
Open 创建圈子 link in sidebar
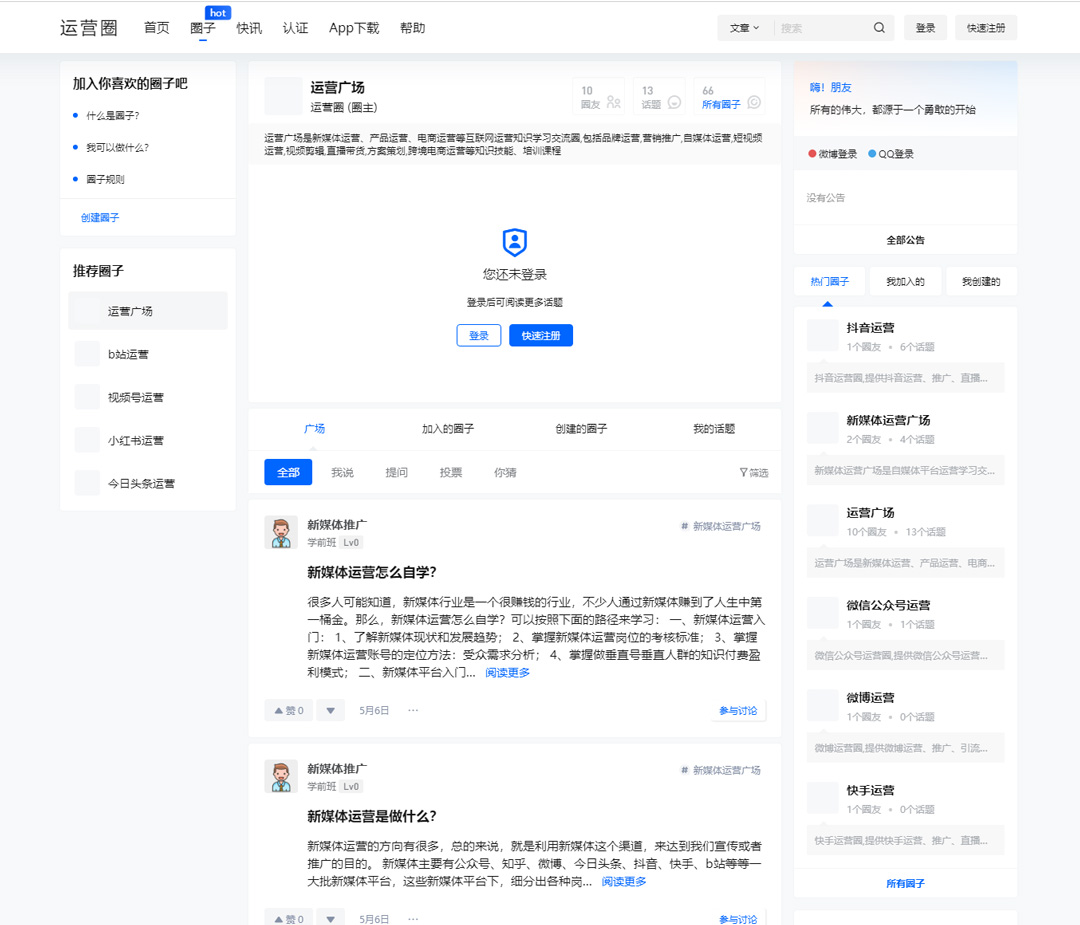pos(99,217)
